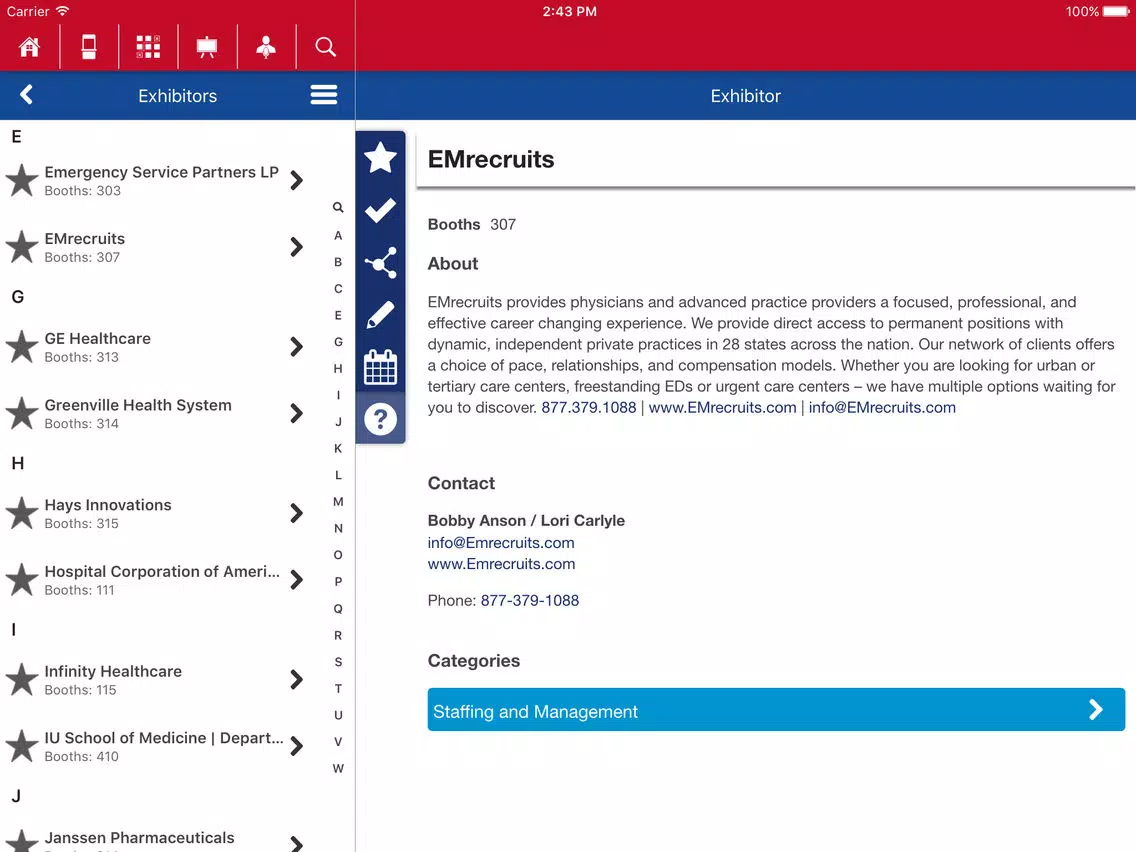Visit www.Emrecruits.com under Contact
This screenshot has width=1136, height=852.
[501, 564]
